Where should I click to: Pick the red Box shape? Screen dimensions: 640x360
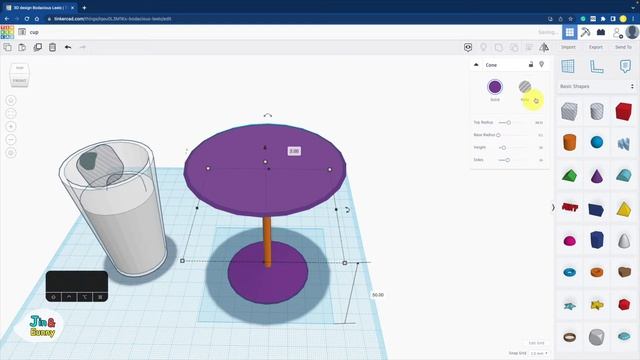tap(624, 111)
